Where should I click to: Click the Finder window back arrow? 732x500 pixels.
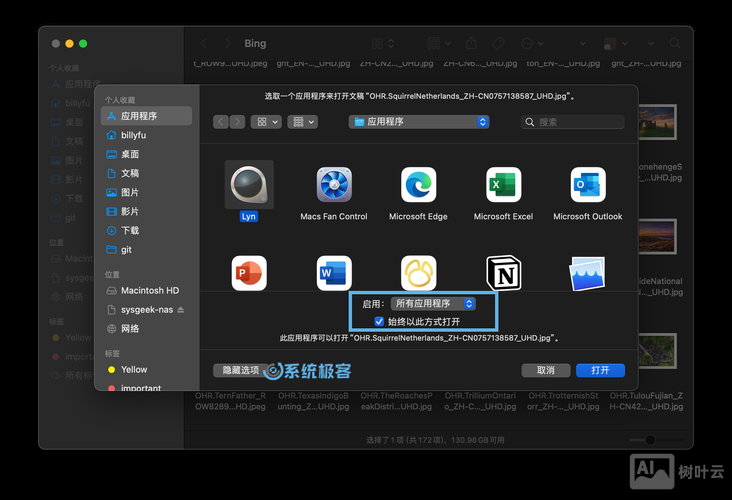click(204, 43)
